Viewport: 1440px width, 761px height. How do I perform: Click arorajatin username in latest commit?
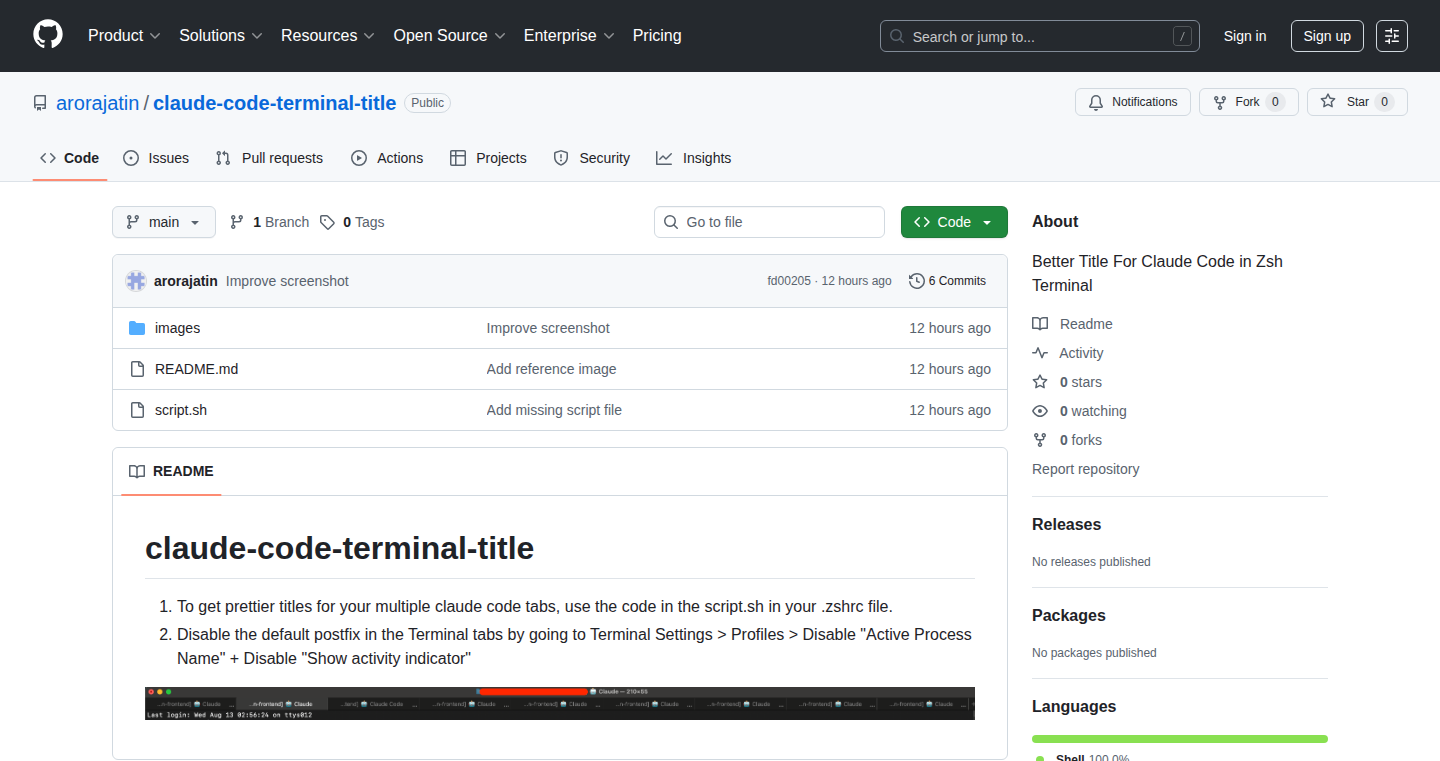click(x=186, y=281)
